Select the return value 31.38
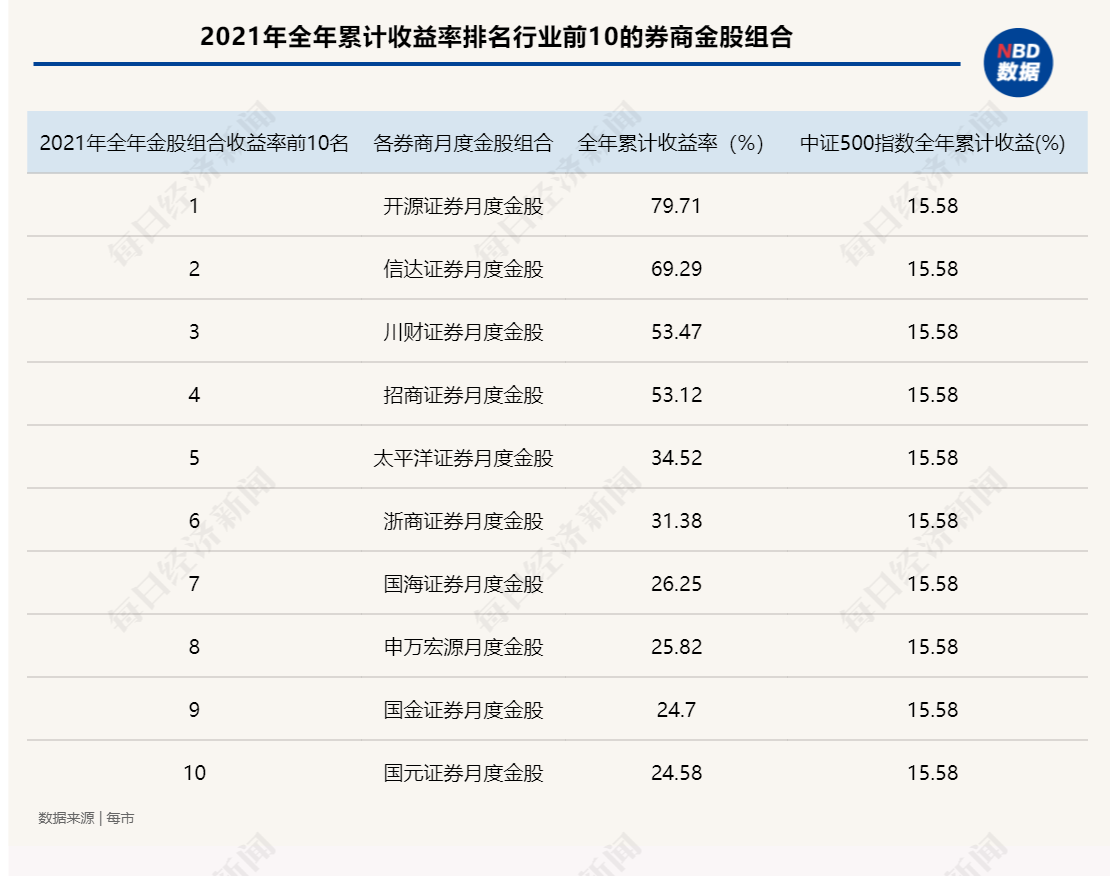1110x876 pixels. tap(676, 521)
